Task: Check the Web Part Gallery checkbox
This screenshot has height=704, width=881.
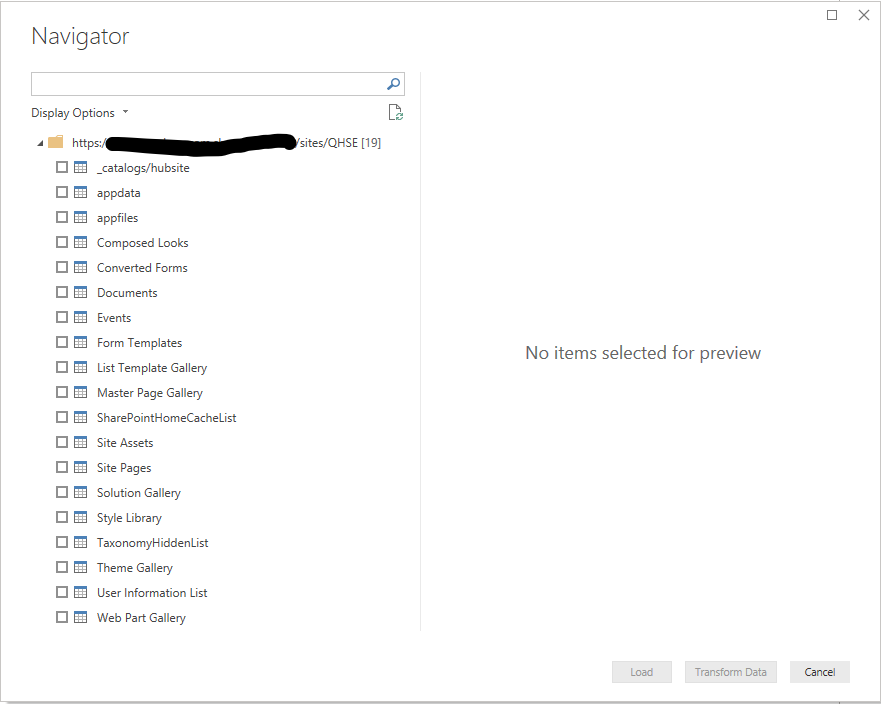Action: point(62,617)
